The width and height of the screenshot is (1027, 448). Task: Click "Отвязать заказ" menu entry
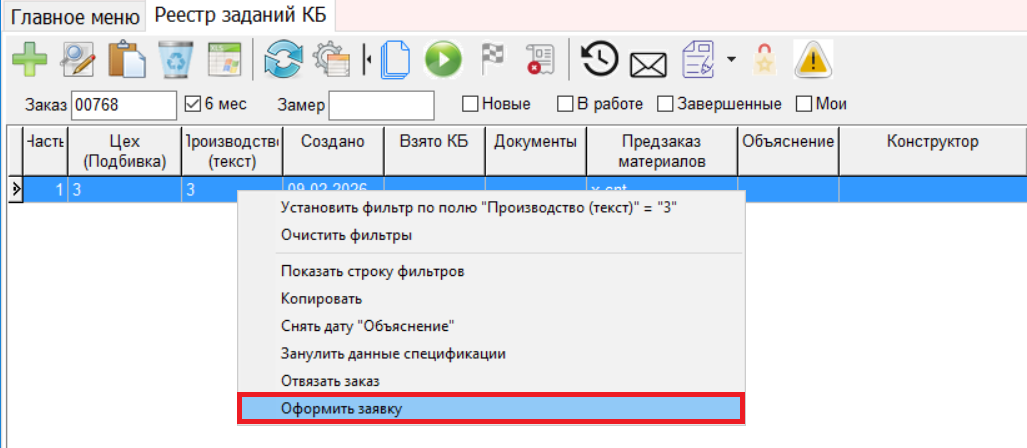330,381
